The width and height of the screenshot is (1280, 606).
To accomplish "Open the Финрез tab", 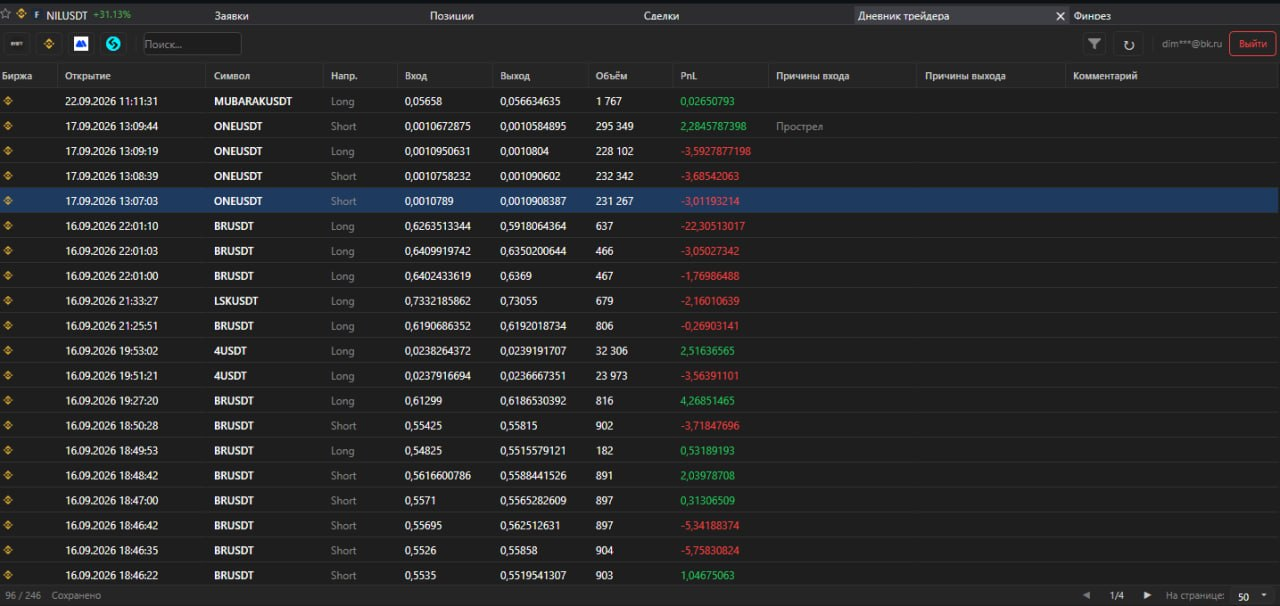I will coord(1092,16).
